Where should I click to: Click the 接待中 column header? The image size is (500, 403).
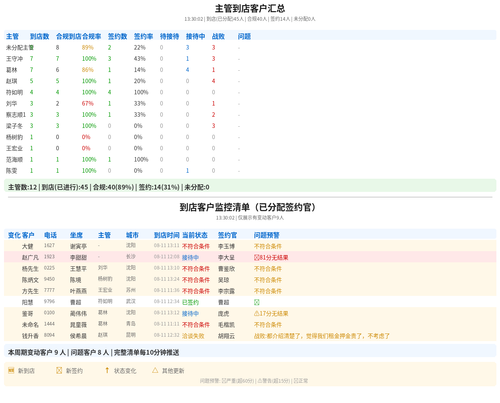[195, 36]
